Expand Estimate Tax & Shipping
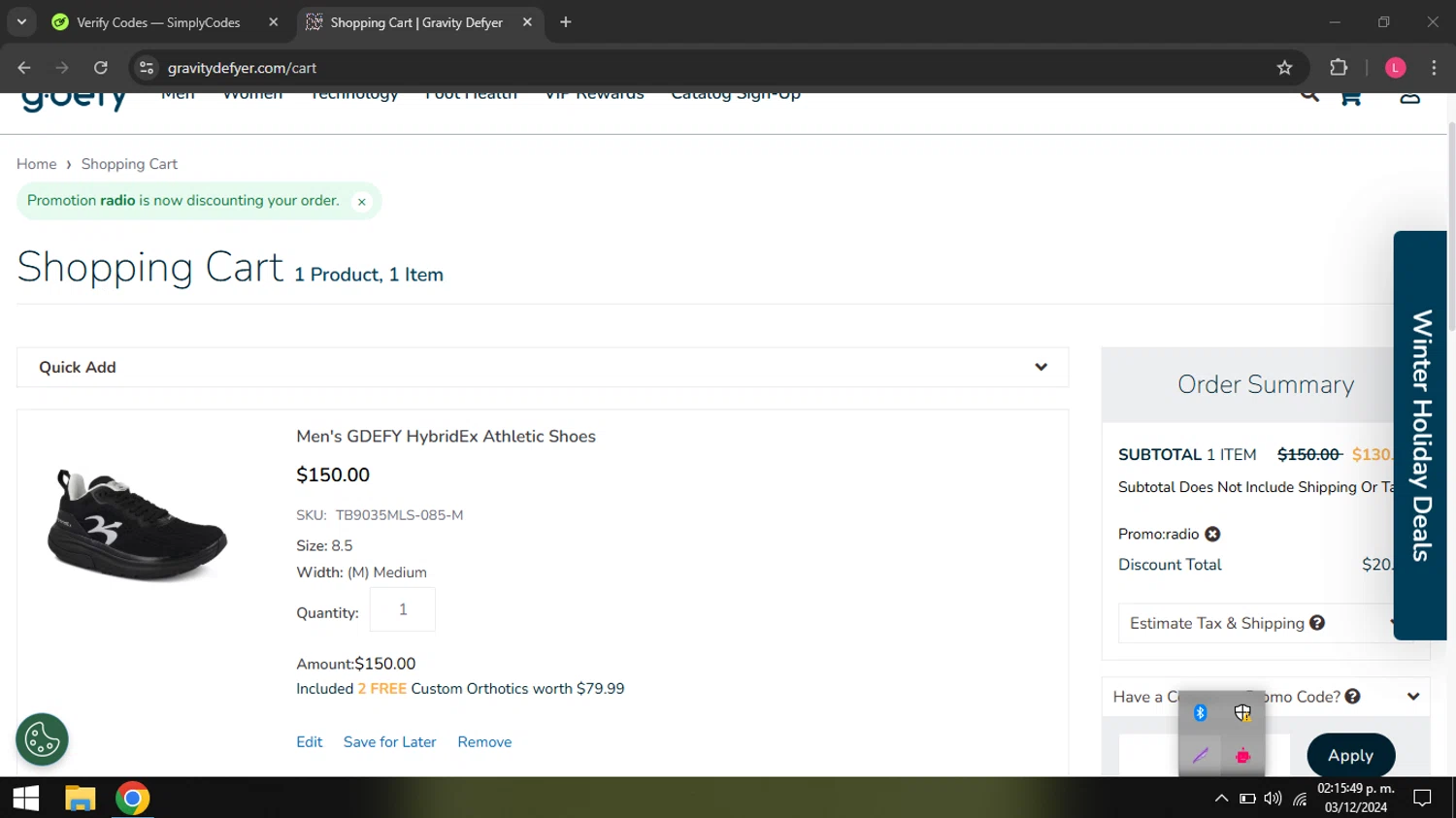Image resolution: width=1456 pixels, height=818 pixels. click(1257, 623)
